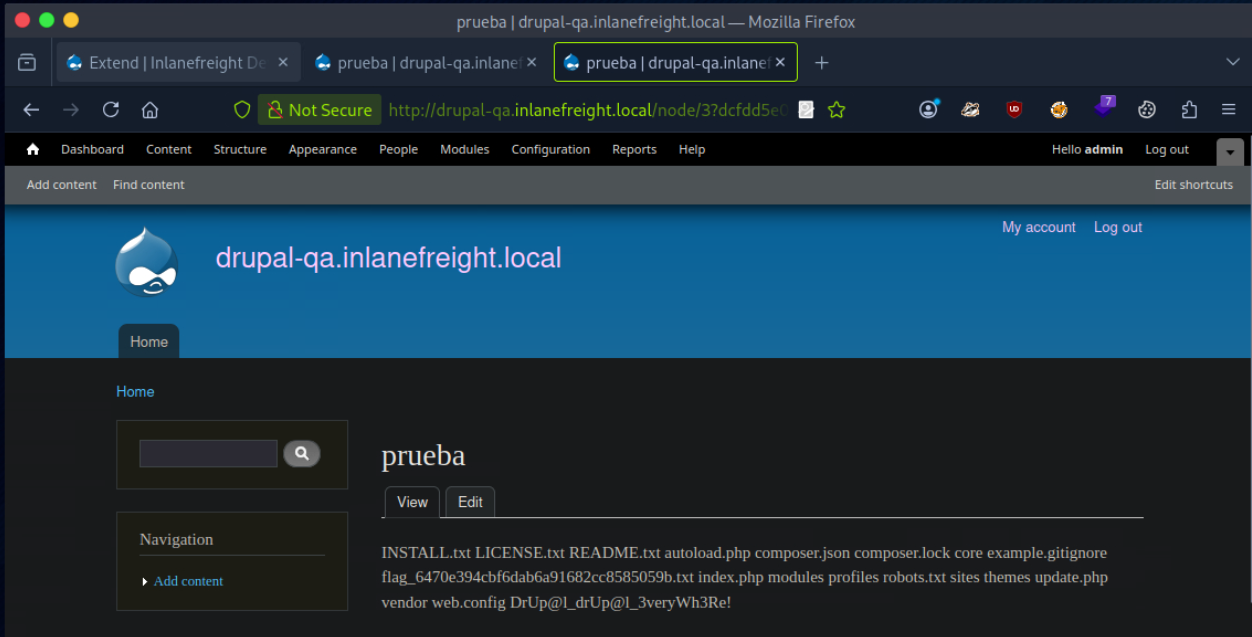
Task: Open the Firefox hamburger application menu
Action: [1229, 110]
